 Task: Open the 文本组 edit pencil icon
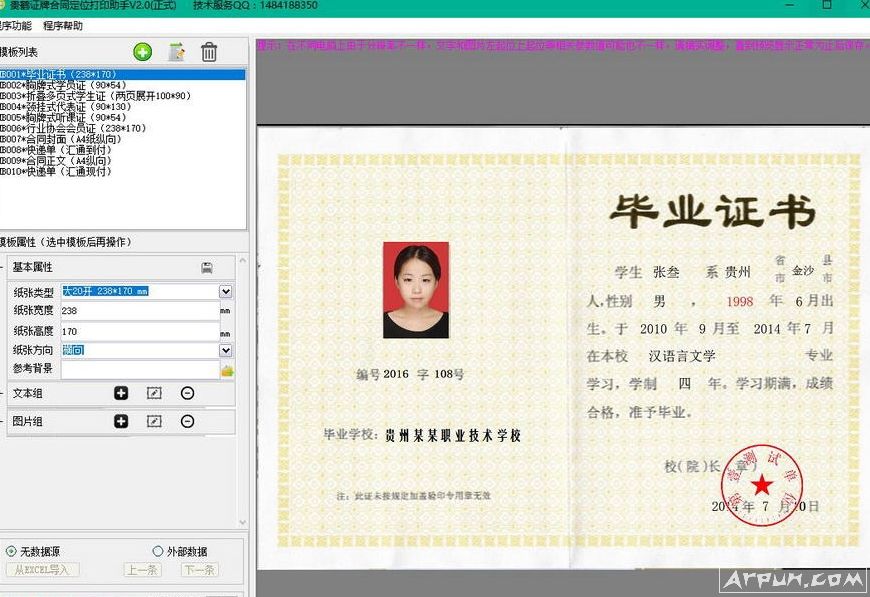(153, 393)
